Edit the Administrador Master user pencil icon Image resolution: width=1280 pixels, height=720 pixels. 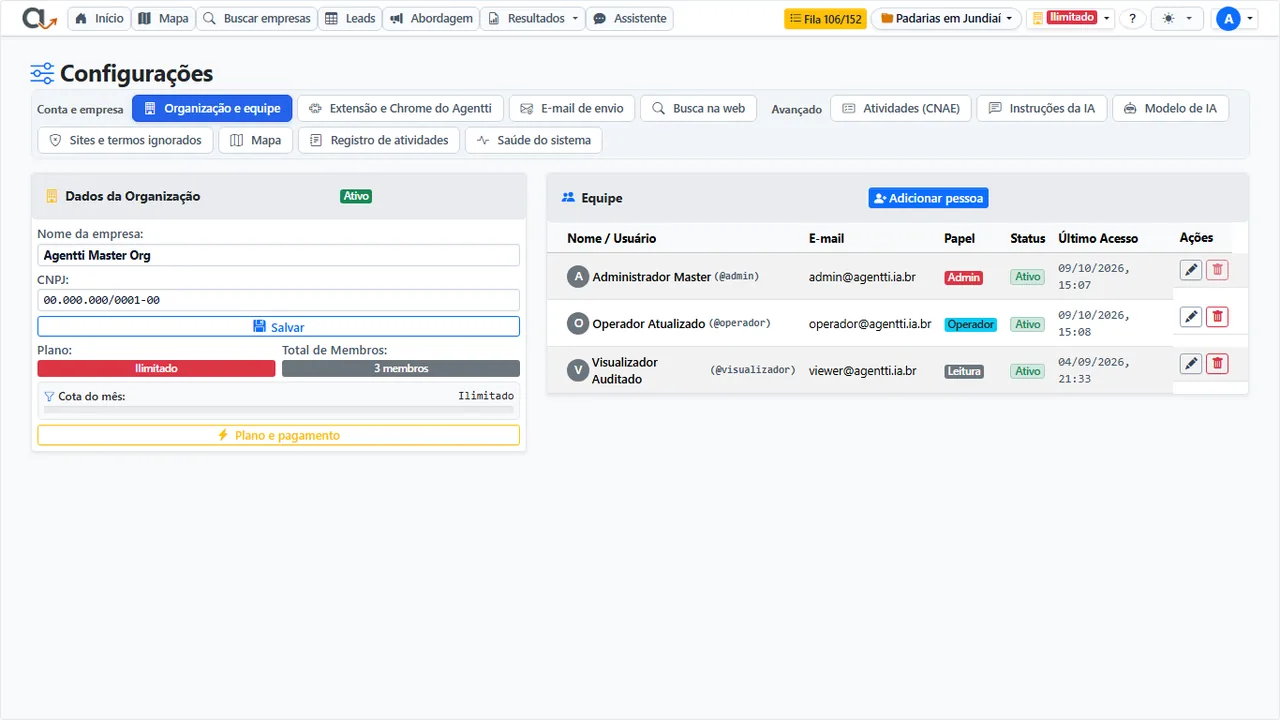(x=1191, y=270)
